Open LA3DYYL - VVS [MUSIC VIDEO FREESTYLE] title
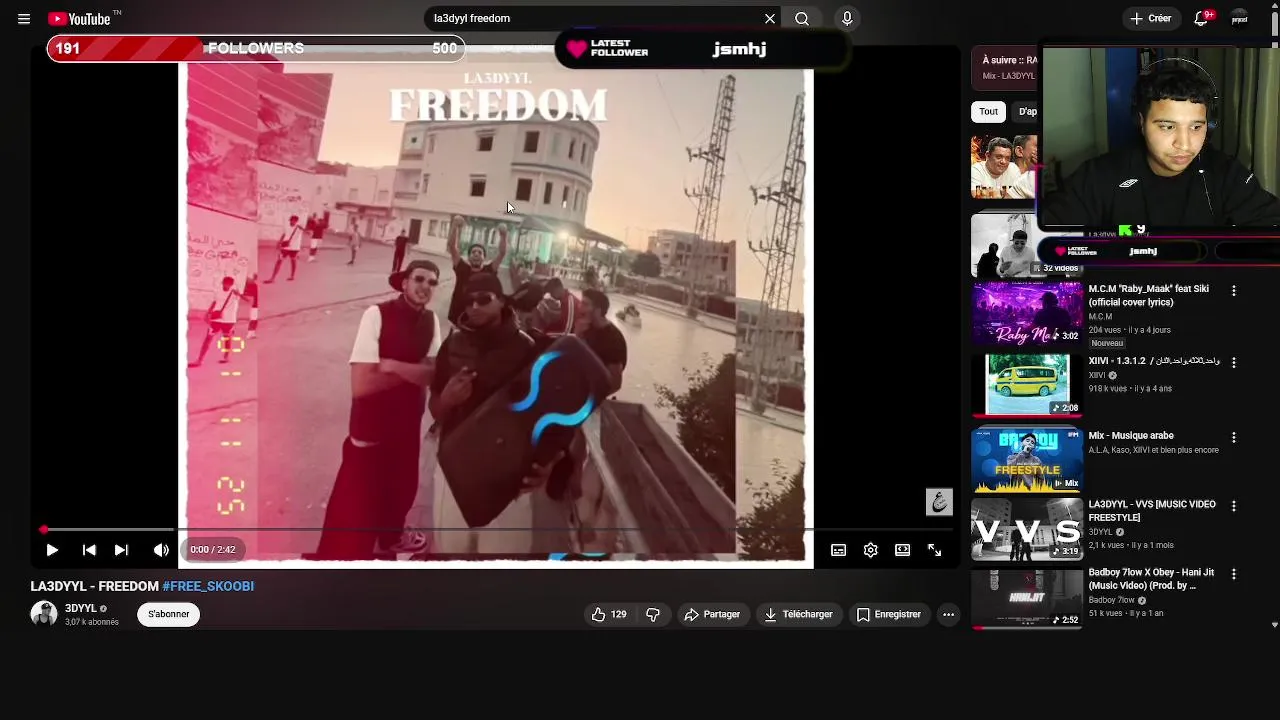The image size is (1280, 720). tap(1152, 511)
